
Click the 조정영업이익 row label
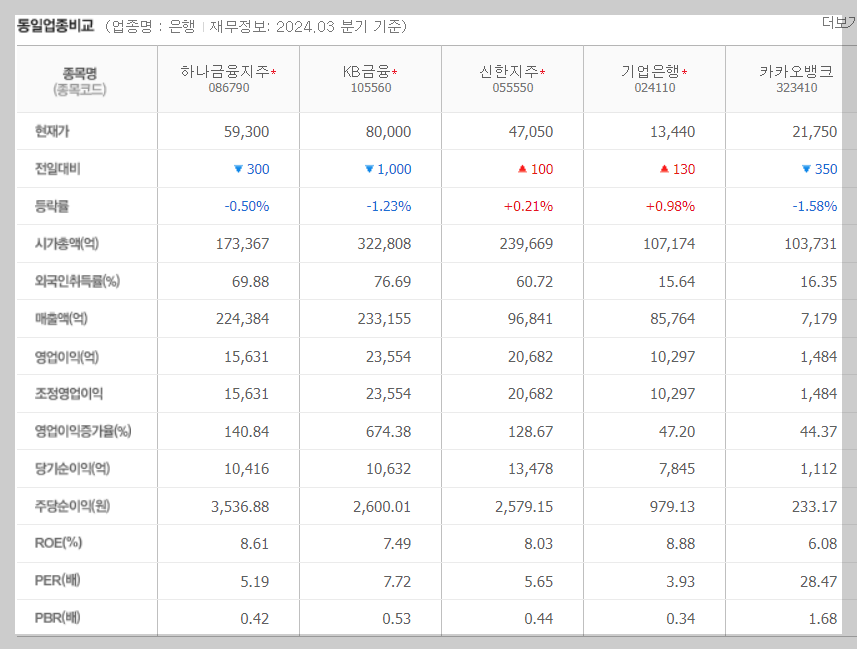click(x=69, y=394)
